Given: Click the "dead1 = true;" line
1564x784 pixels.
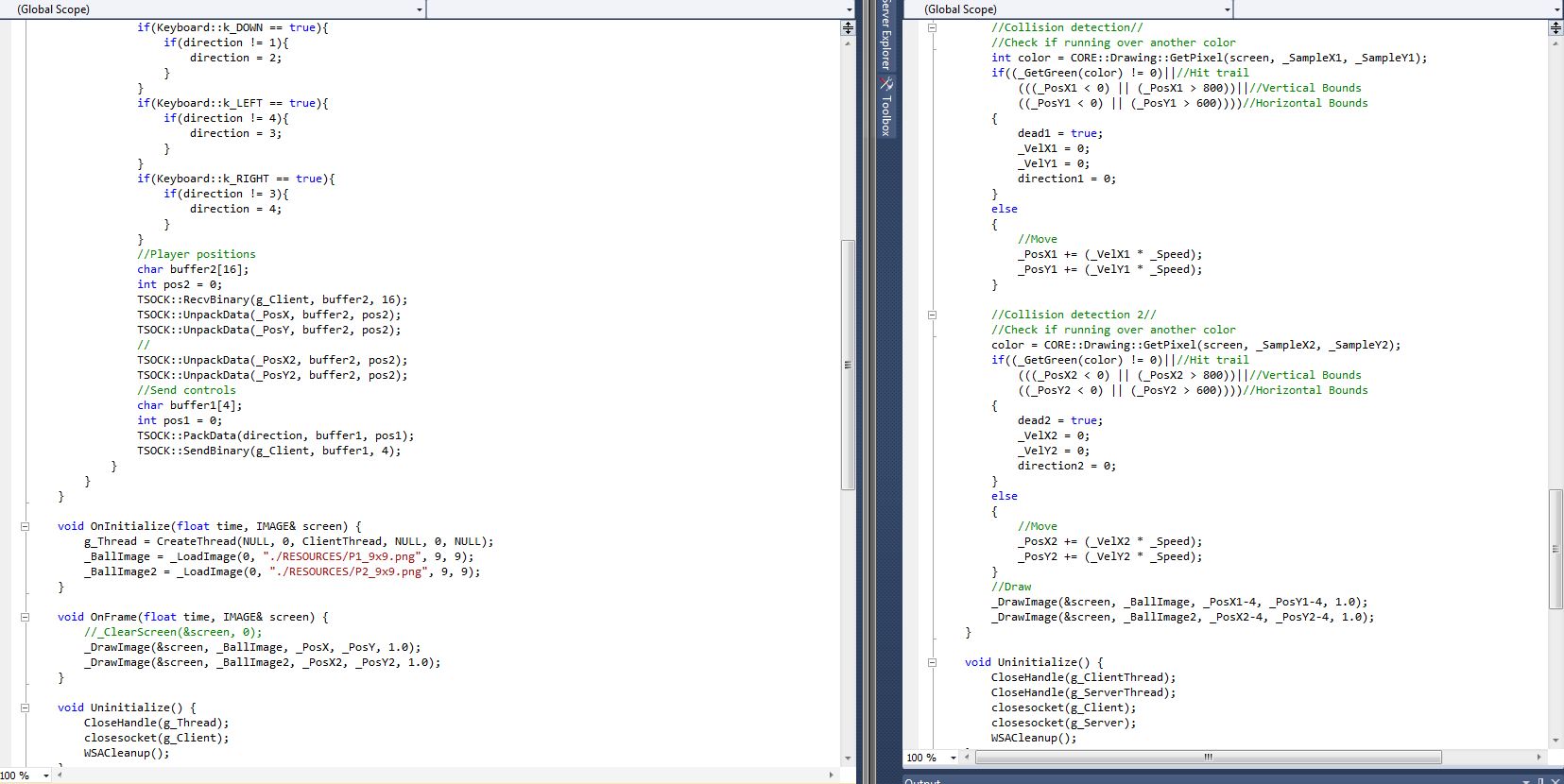Looking at the screenshot, I should pyautogui.click(x=1060, y=133).
